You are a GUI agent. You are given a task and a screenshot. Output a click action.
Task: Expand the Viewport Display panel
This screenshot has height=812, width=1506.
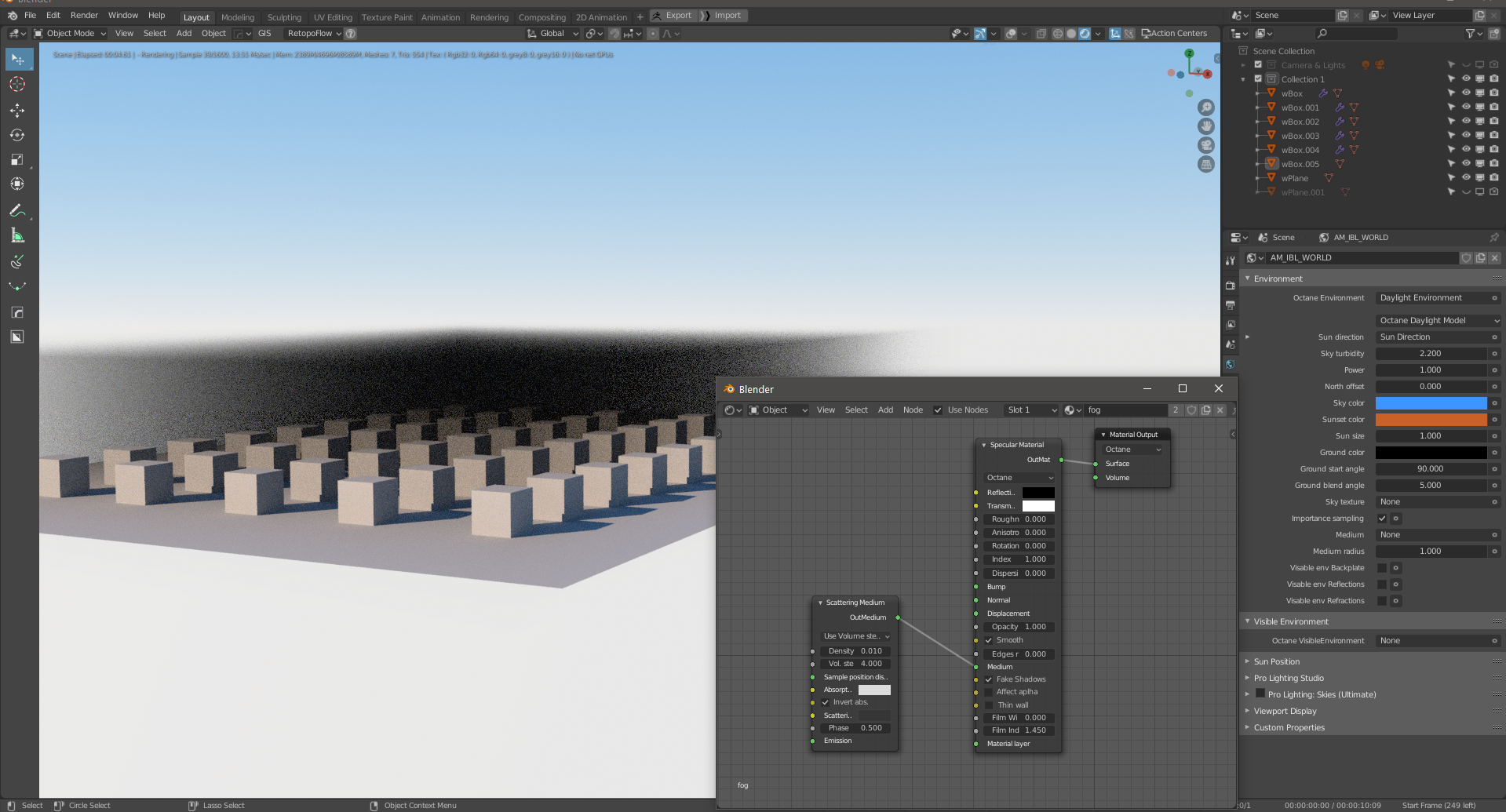point(1248,712)
